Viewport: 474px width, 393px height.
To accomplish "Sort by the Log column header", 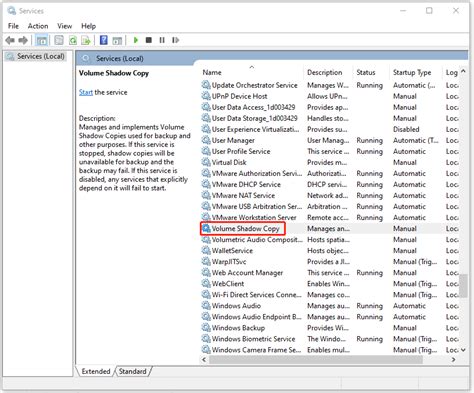I will point(451,72).
